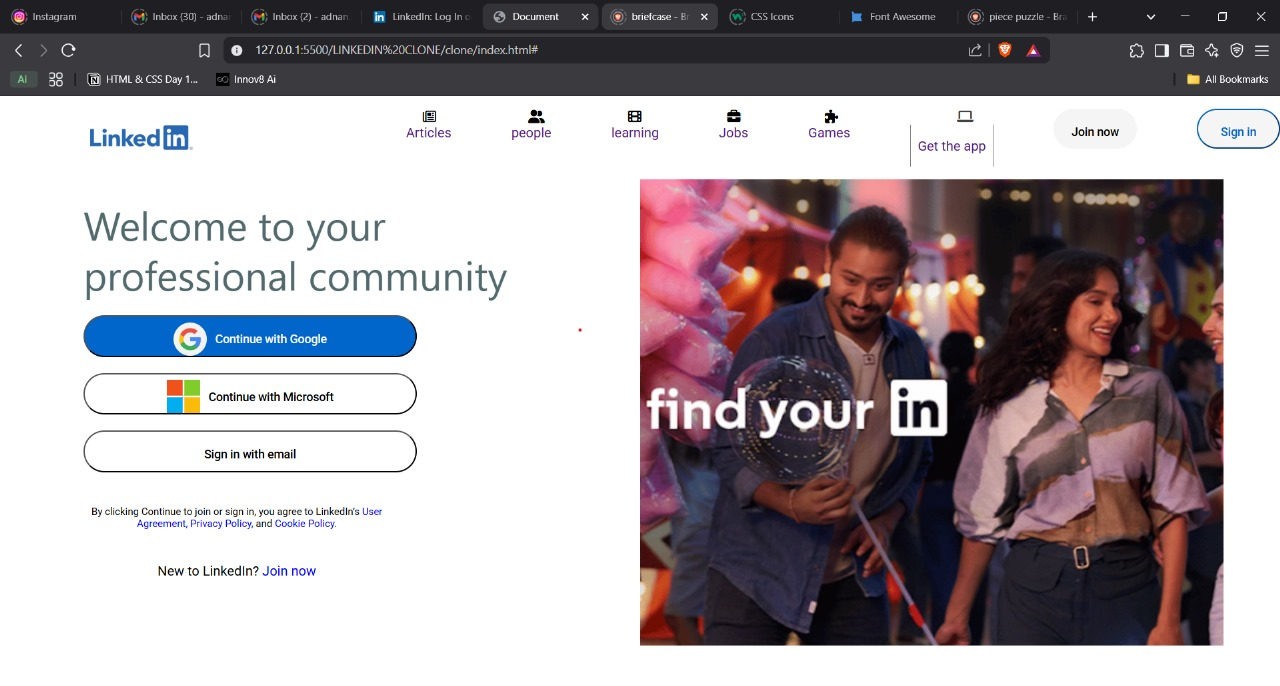Image resolution: width=1280 pixels, height=686 pixels.
Task: Click the people icon in navigation
Action: pyautogui.click(x=536, y=116)
